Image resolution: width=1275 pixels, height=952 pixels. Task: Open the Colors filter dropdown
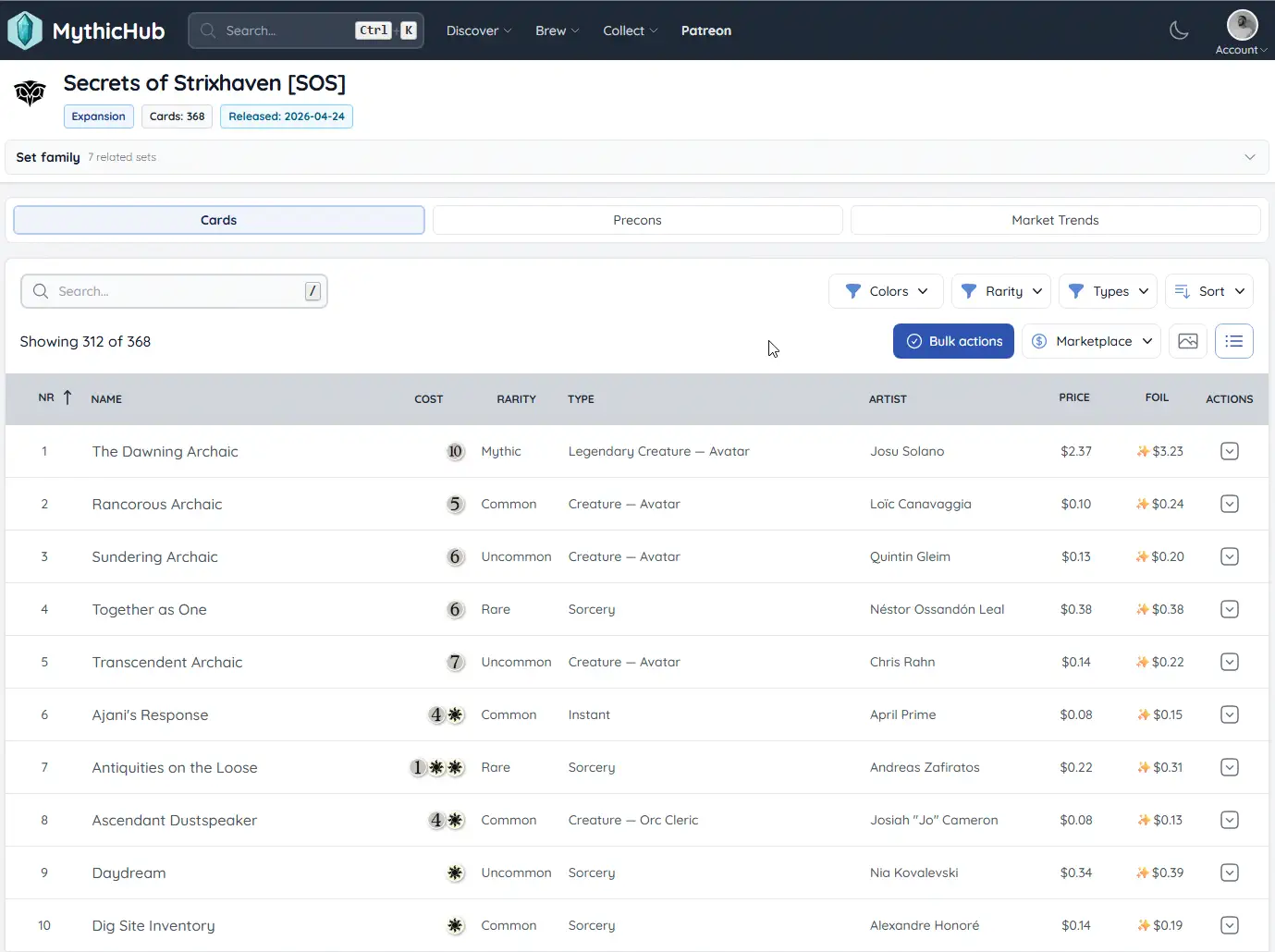886,291
